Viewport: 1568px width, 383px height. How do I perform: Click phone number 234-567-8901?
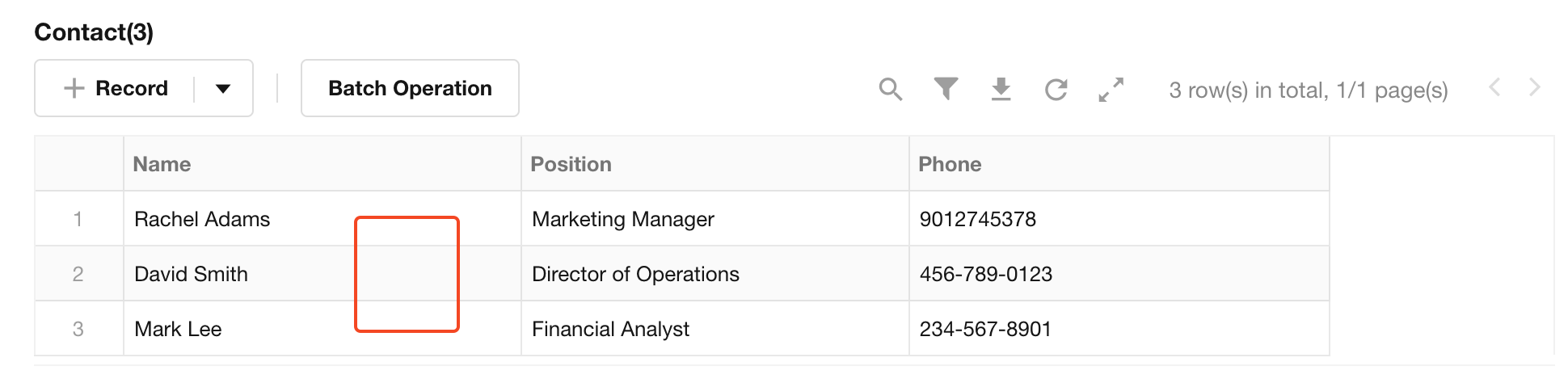[x=985, y=329]
